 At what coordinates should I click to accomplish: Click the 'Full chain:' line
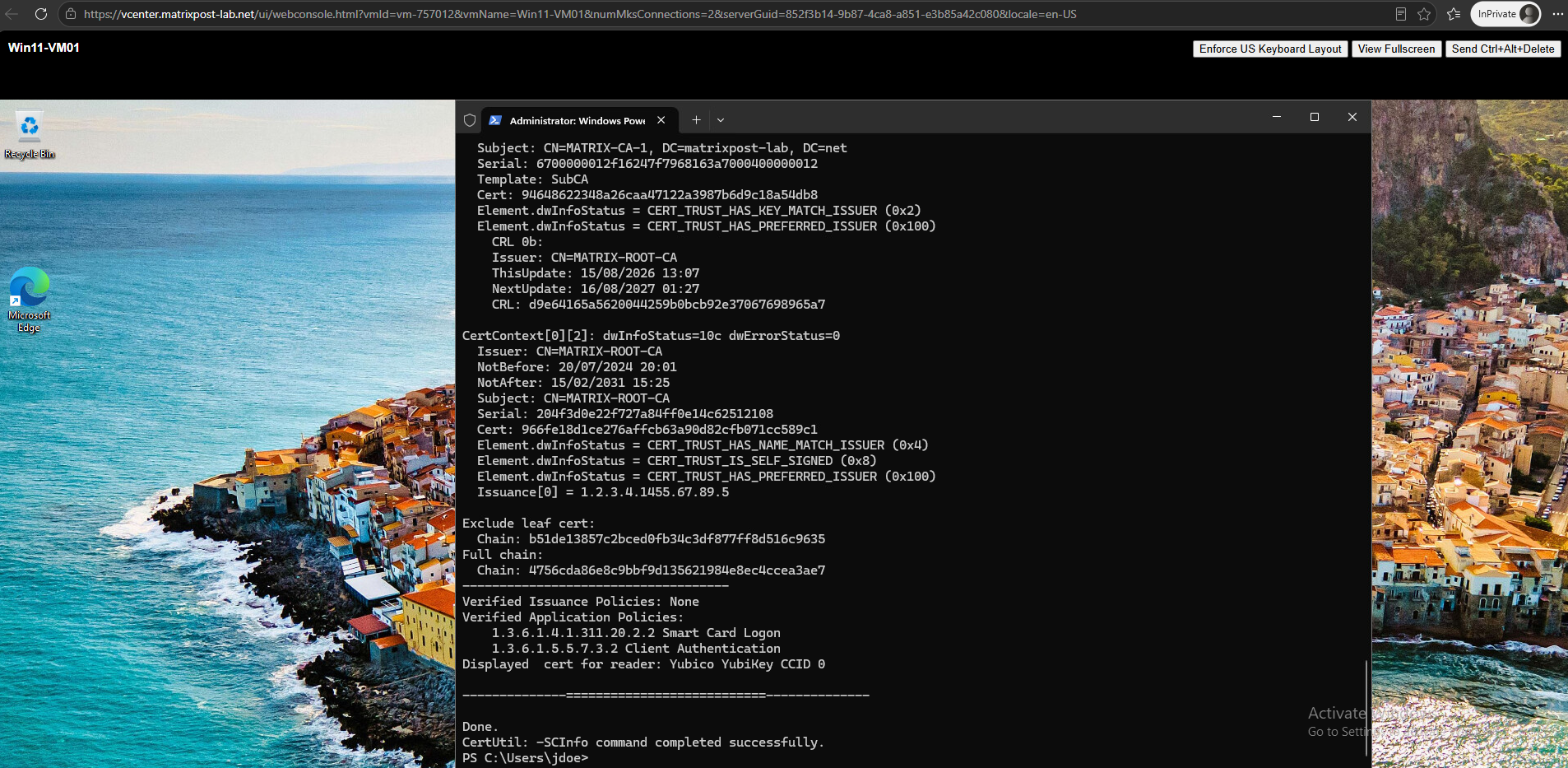[503, 555]
